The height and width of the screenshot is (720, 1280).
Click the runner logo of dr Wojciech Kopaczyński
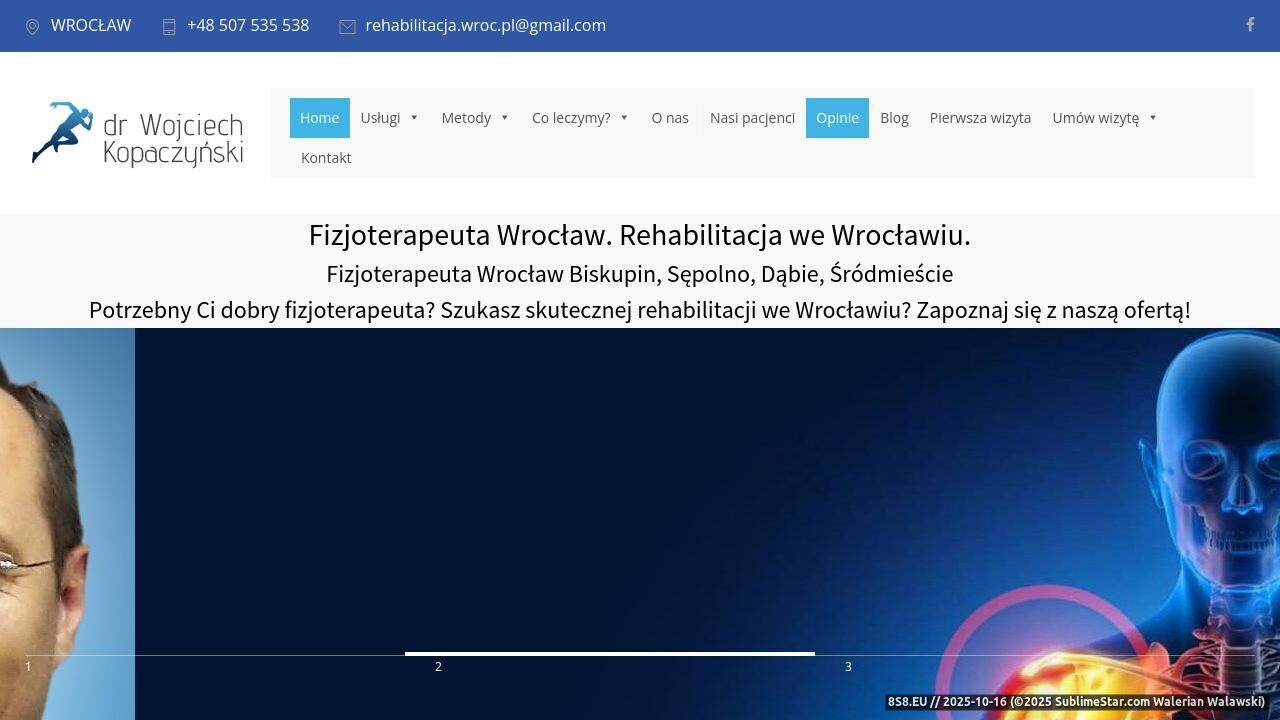137,134
